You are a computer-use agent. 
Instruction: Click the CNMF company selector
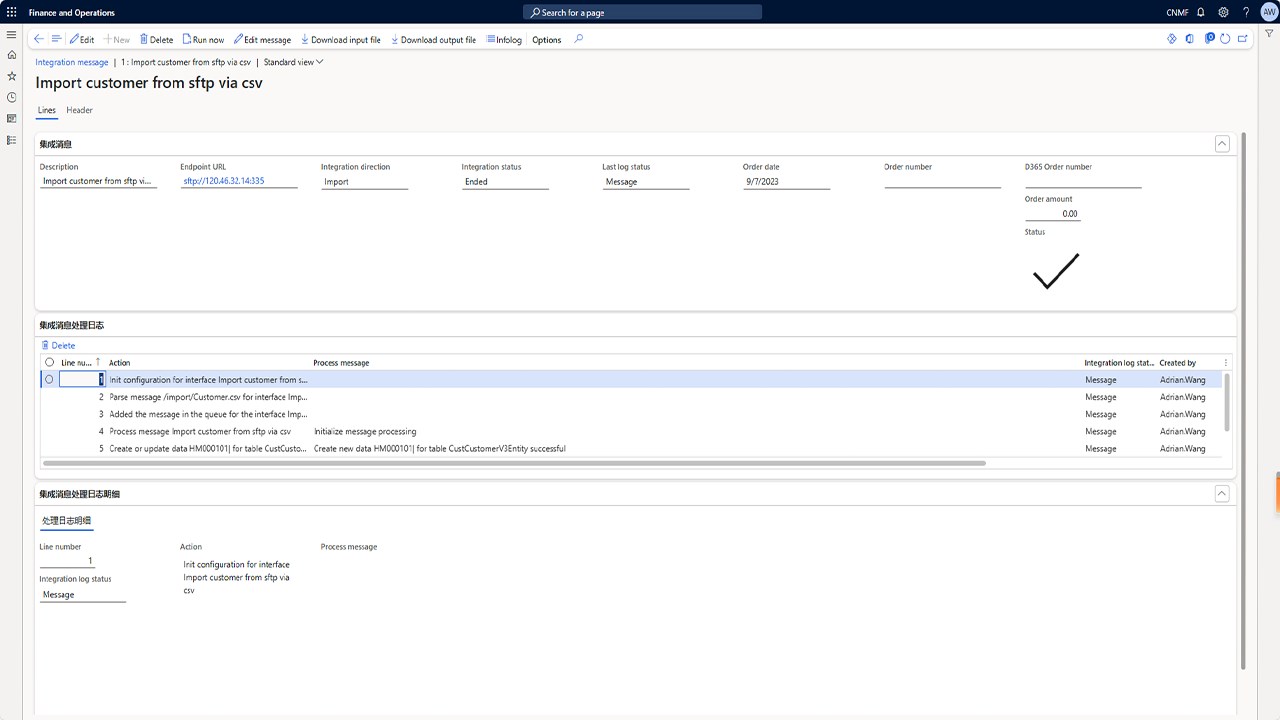click(x=1177, y=12)
